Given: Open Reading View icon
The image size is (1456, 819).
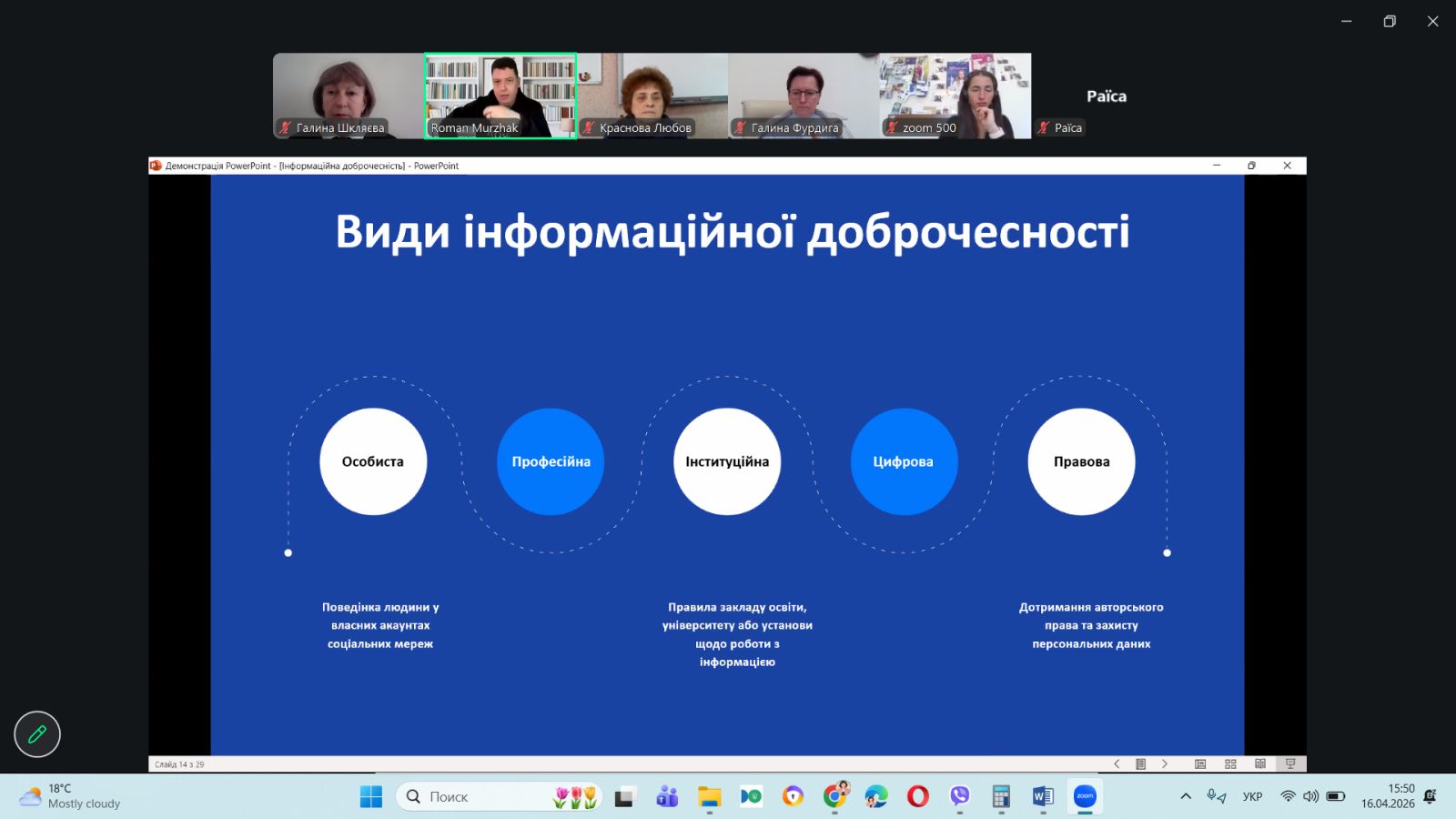Looking at the screenshot, I should click(1260, 764).
